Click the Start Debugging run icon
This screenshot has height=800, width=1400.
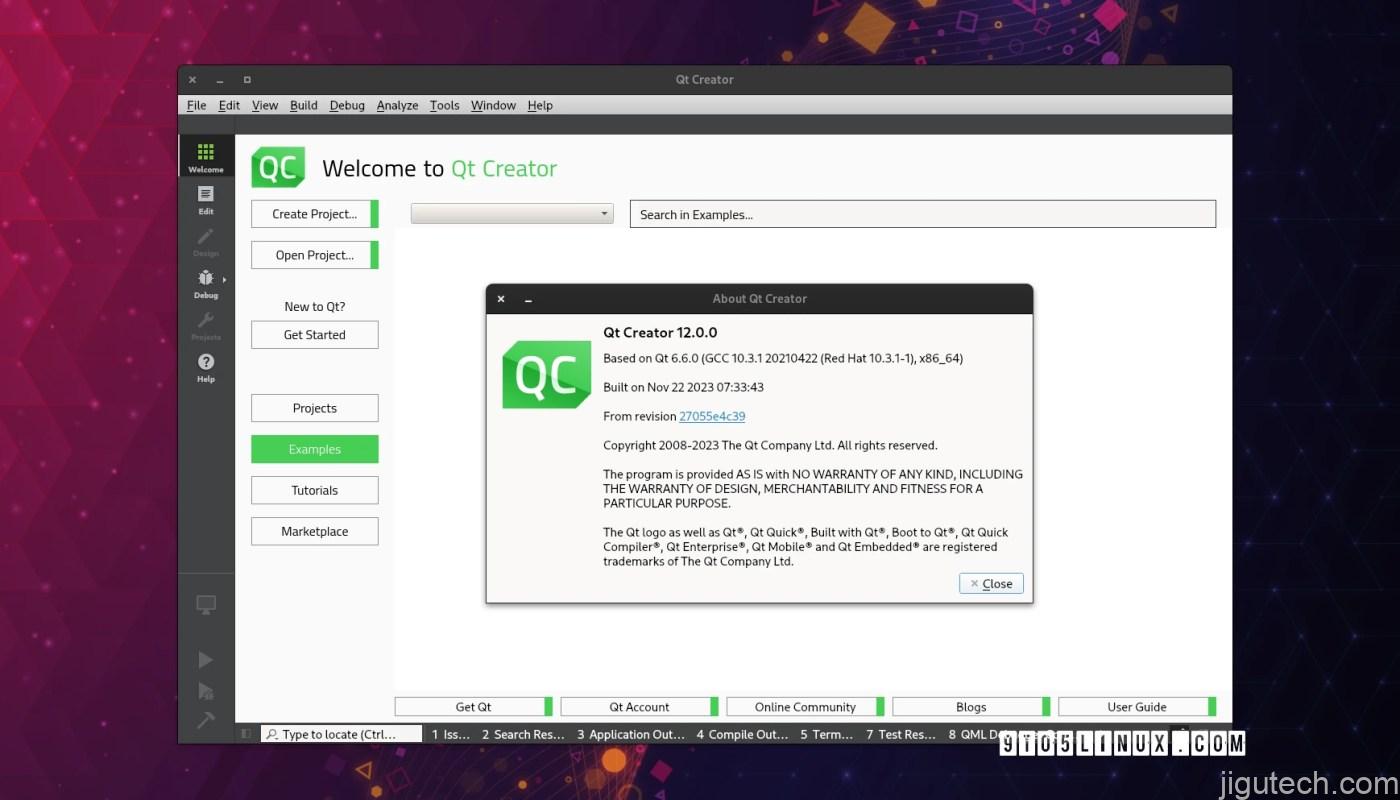(206, 690)
